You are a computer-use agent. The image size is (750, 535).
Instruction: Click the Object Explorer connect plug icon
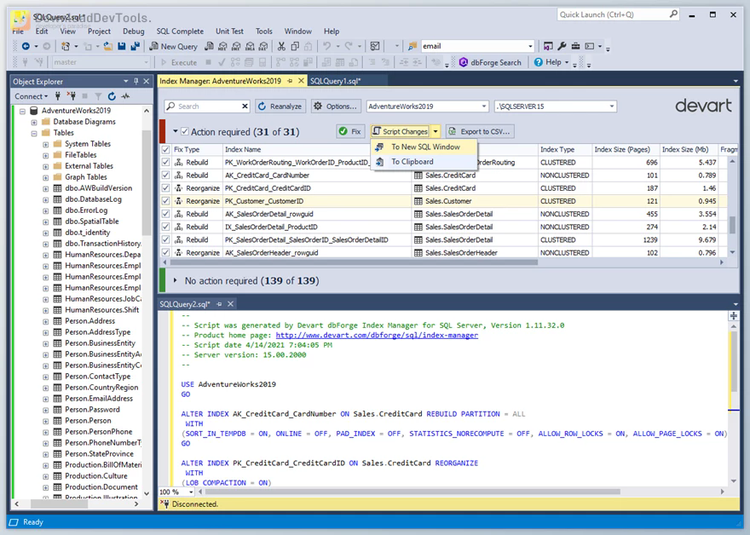point(58,96)
